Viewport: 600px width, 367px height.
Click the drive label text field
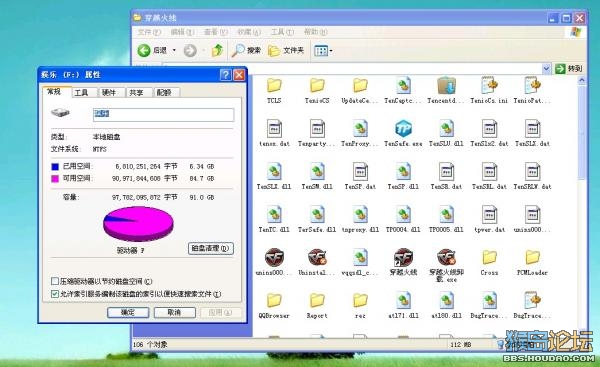tap(163, 115)
